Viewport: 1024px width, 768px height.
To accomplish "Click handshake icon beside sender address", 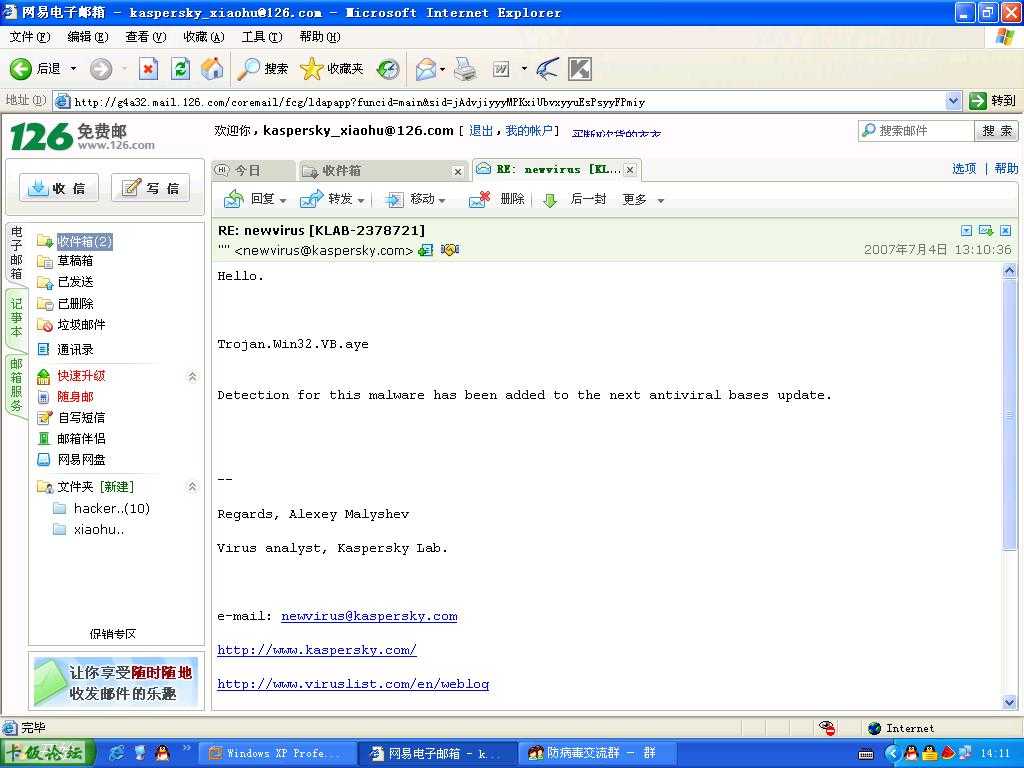I will (450, 249).
